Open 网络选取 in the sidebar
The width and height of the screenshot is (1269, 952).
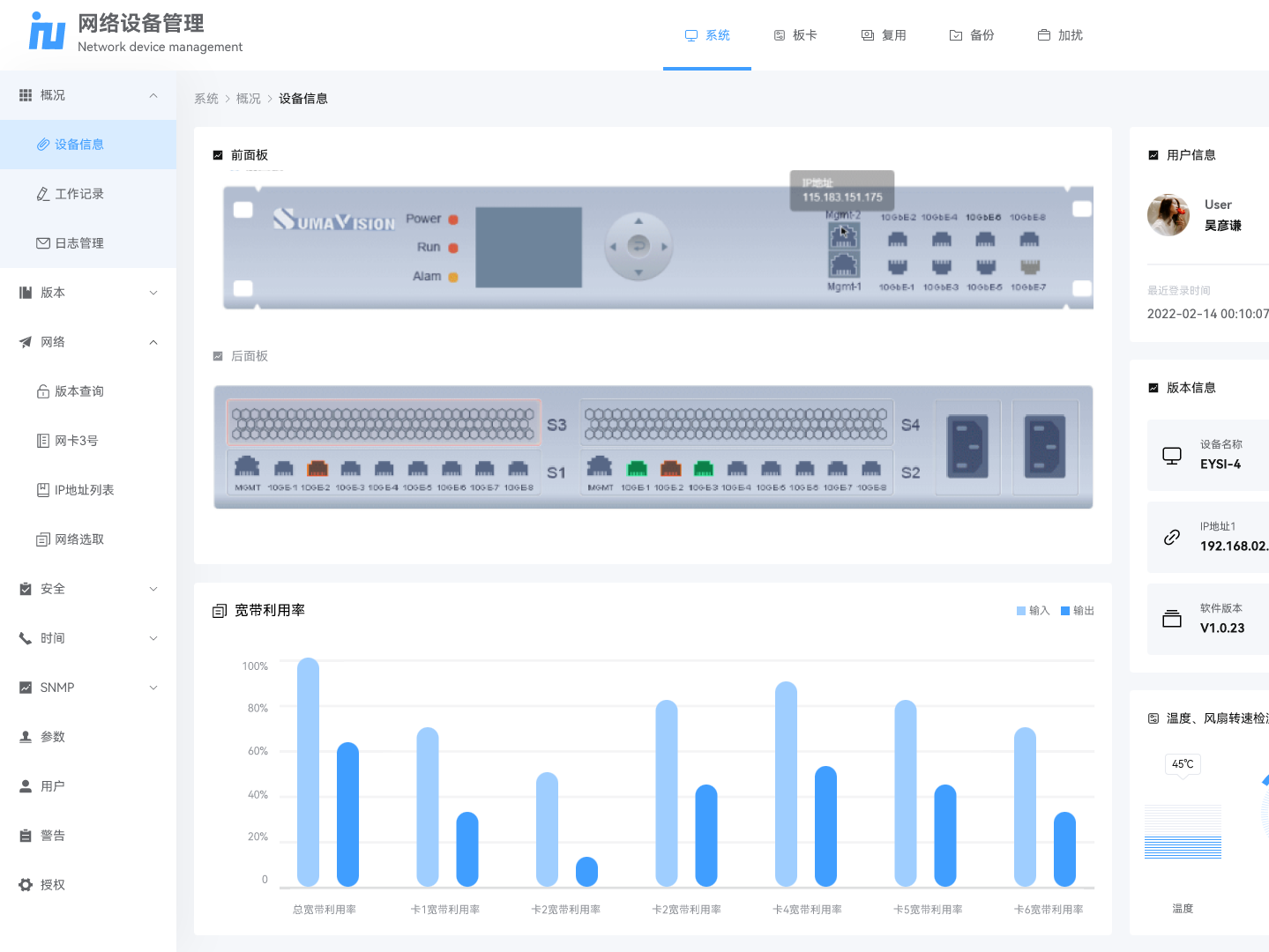88,539
